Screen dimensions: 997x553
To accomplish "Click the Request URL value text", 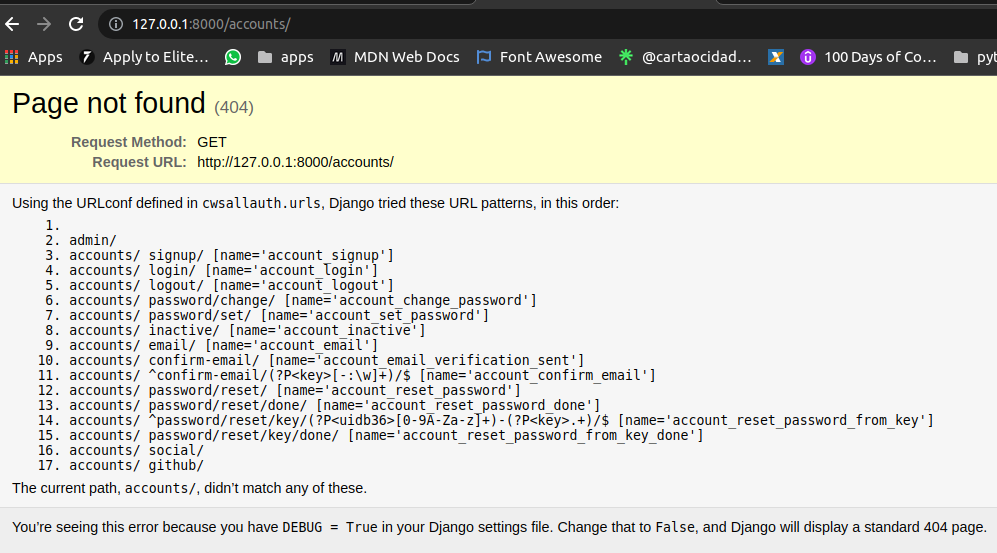I will point(295,162).
